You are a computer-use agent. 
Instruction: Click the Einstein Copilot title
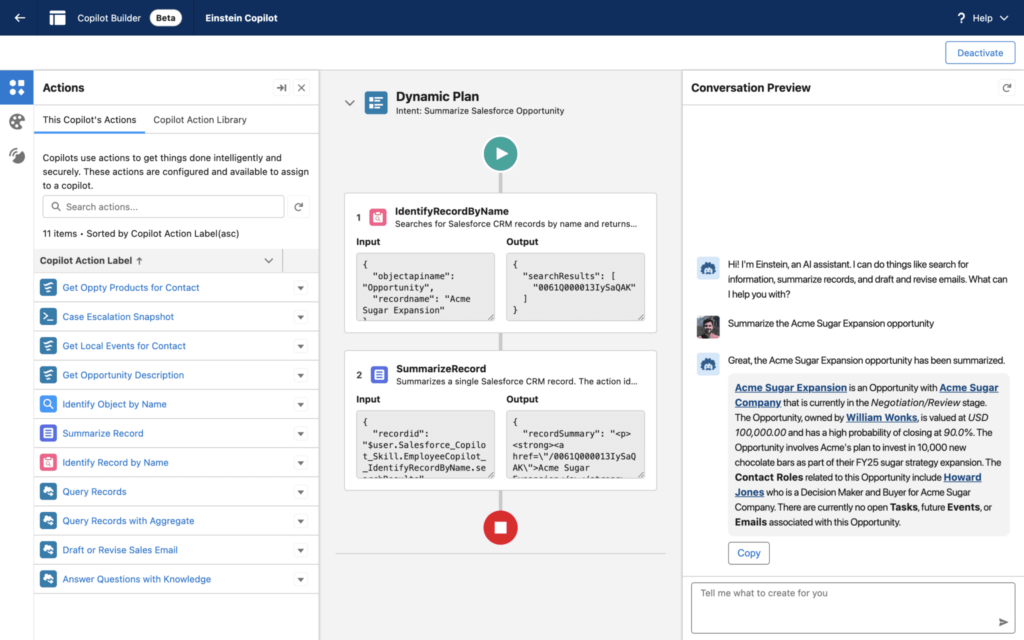click(x=241, y=18)
